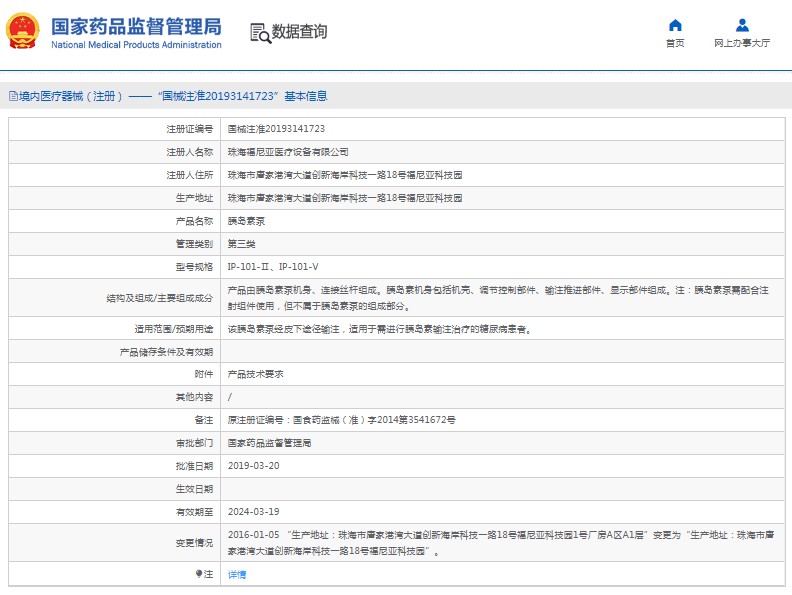
Task: Click the 适用范围/预期用途 description text
Action: click(x=379, y=329)
